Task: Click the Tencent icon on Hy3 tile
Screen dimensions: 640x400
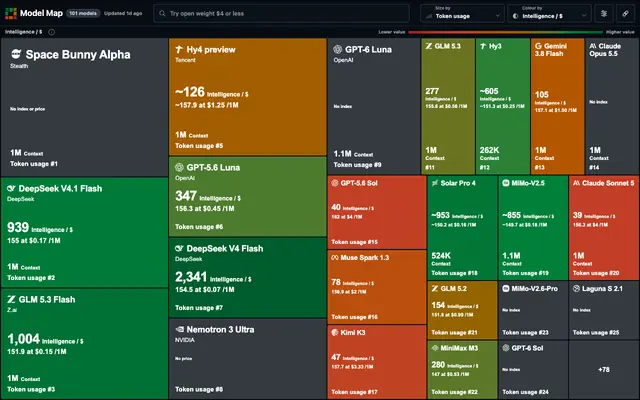Action: [x=483, y=46]
